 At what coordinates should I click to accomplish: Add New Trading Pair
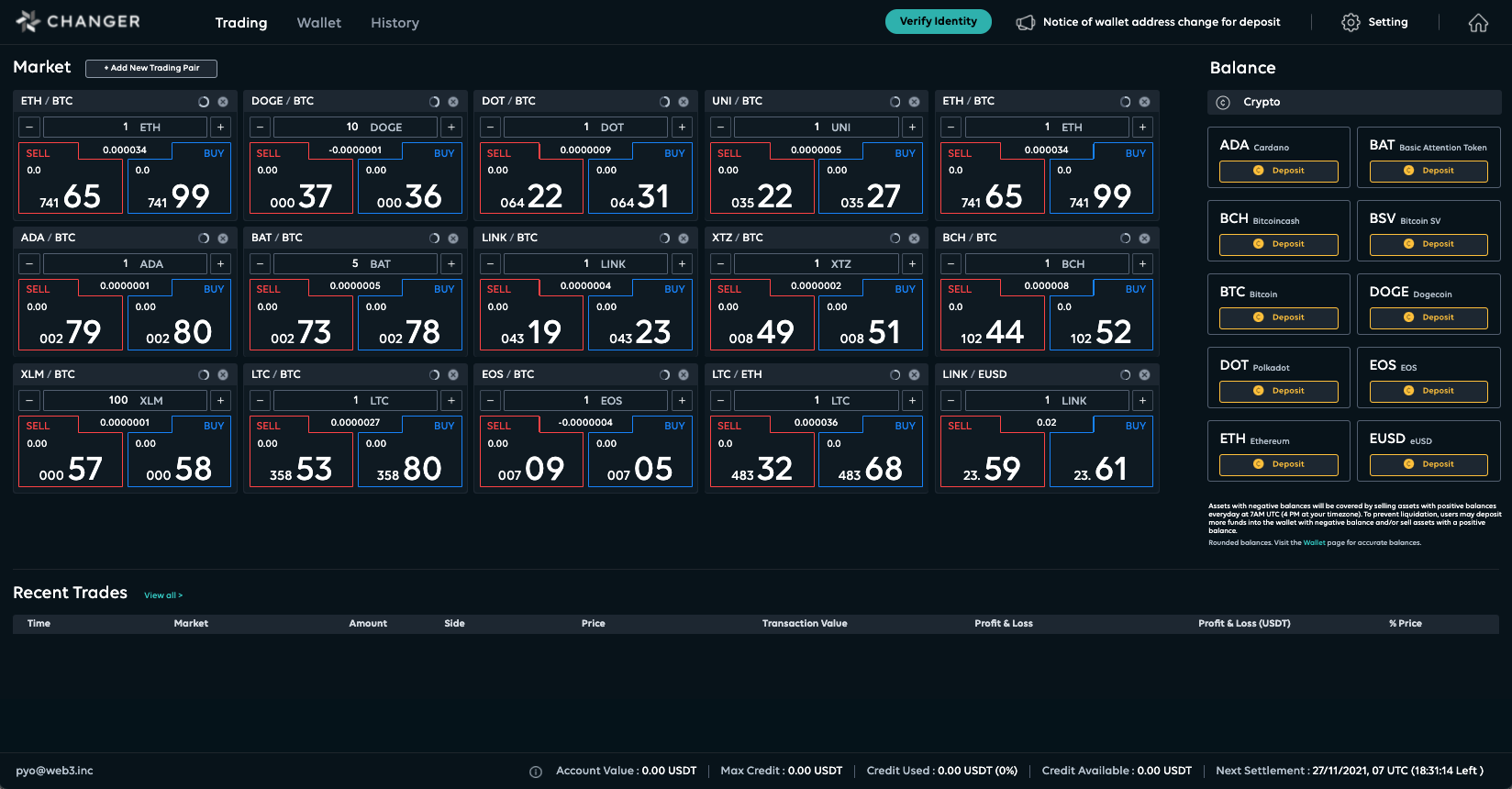coord(151,68)
